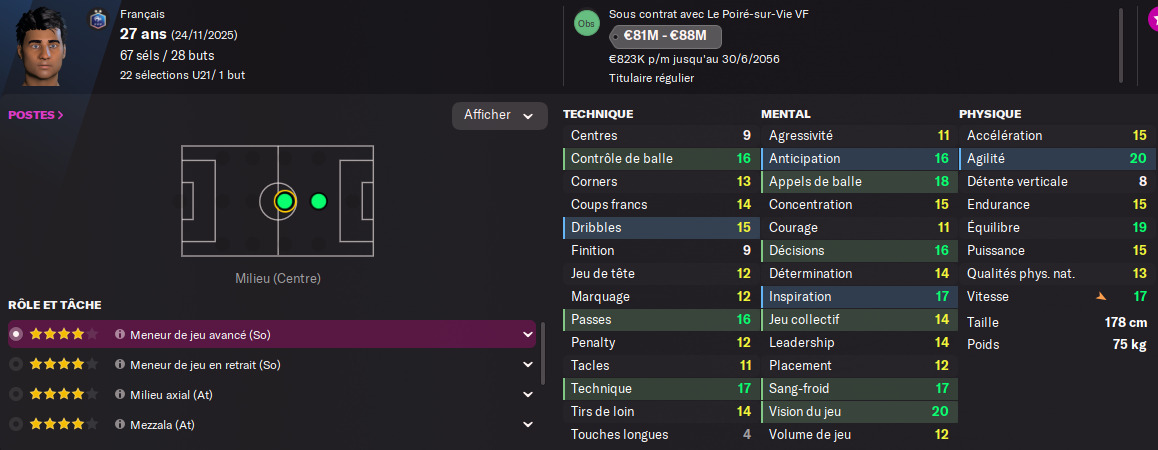Click the green Obs scouting status icon
Screen dimensions: 1158x450
587,23
